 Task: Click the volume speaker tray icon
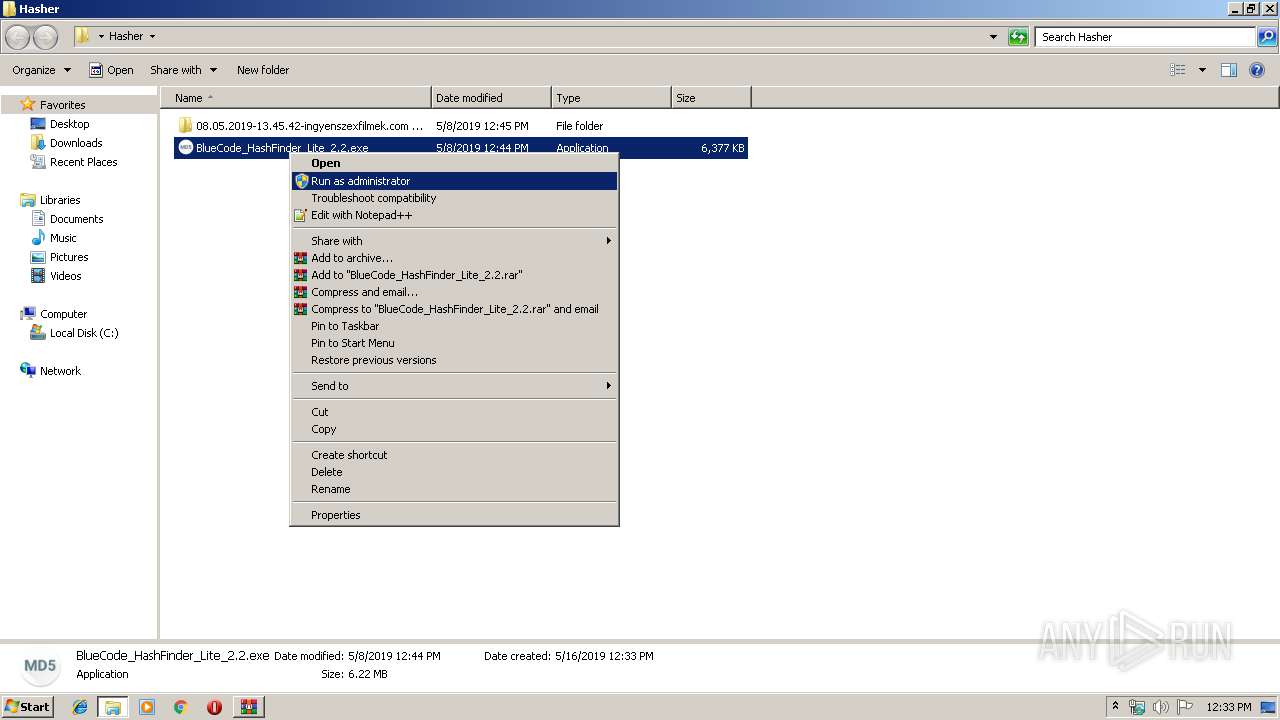tap(1161, 707)
